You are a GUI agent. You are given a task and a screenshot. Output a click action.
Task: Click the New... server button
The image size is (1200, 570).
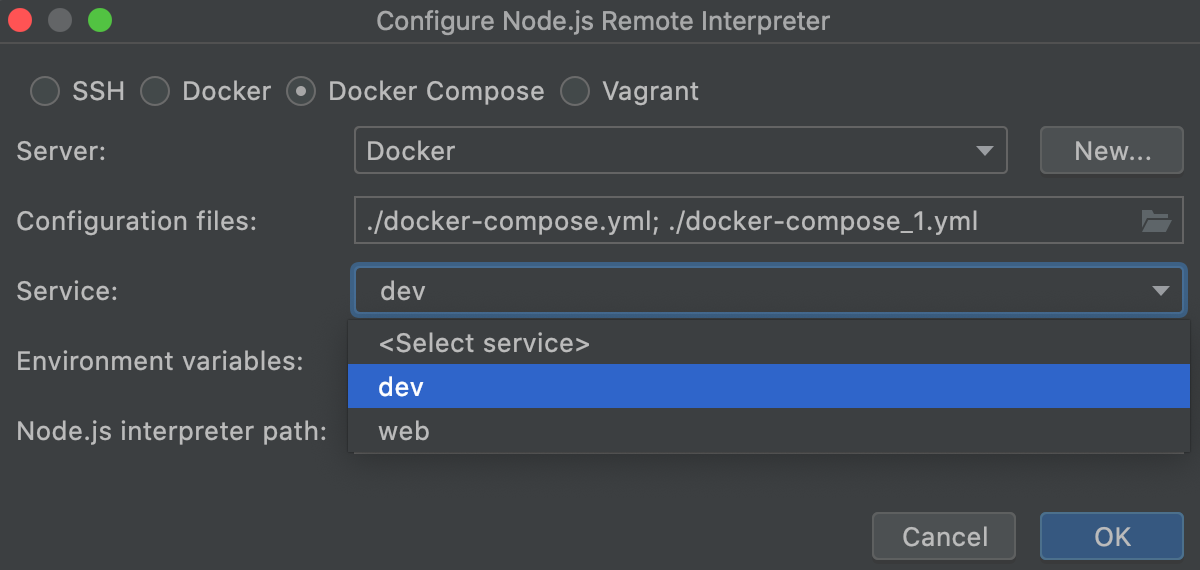(x=1112, y=151)
